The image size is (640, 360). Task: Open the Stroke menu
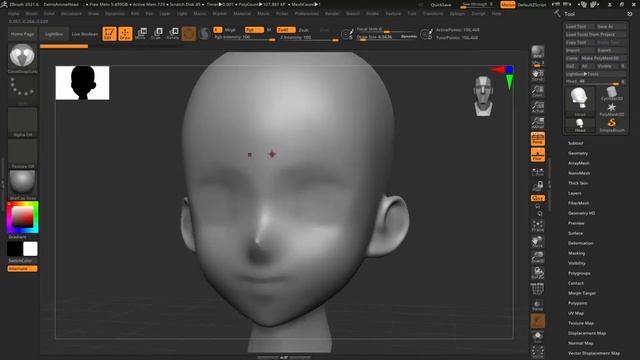372,13
